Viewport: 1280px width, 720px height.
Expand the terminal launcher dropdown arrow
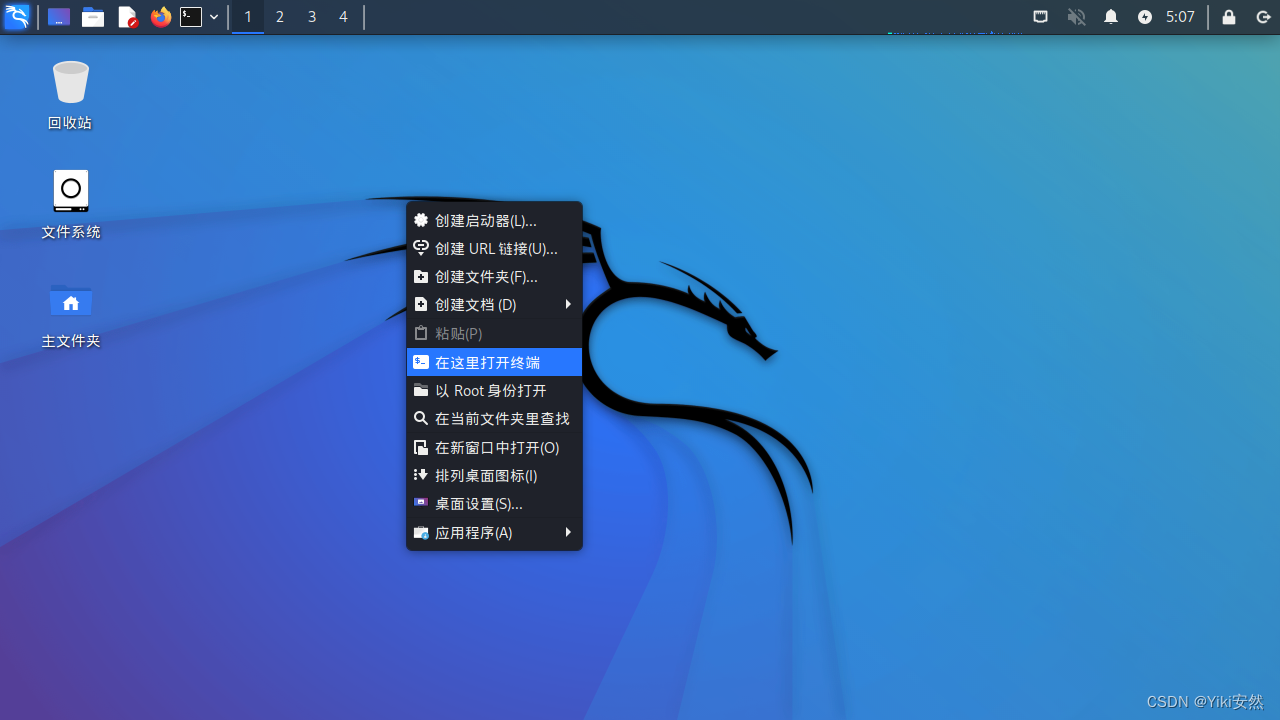(214, 17)
